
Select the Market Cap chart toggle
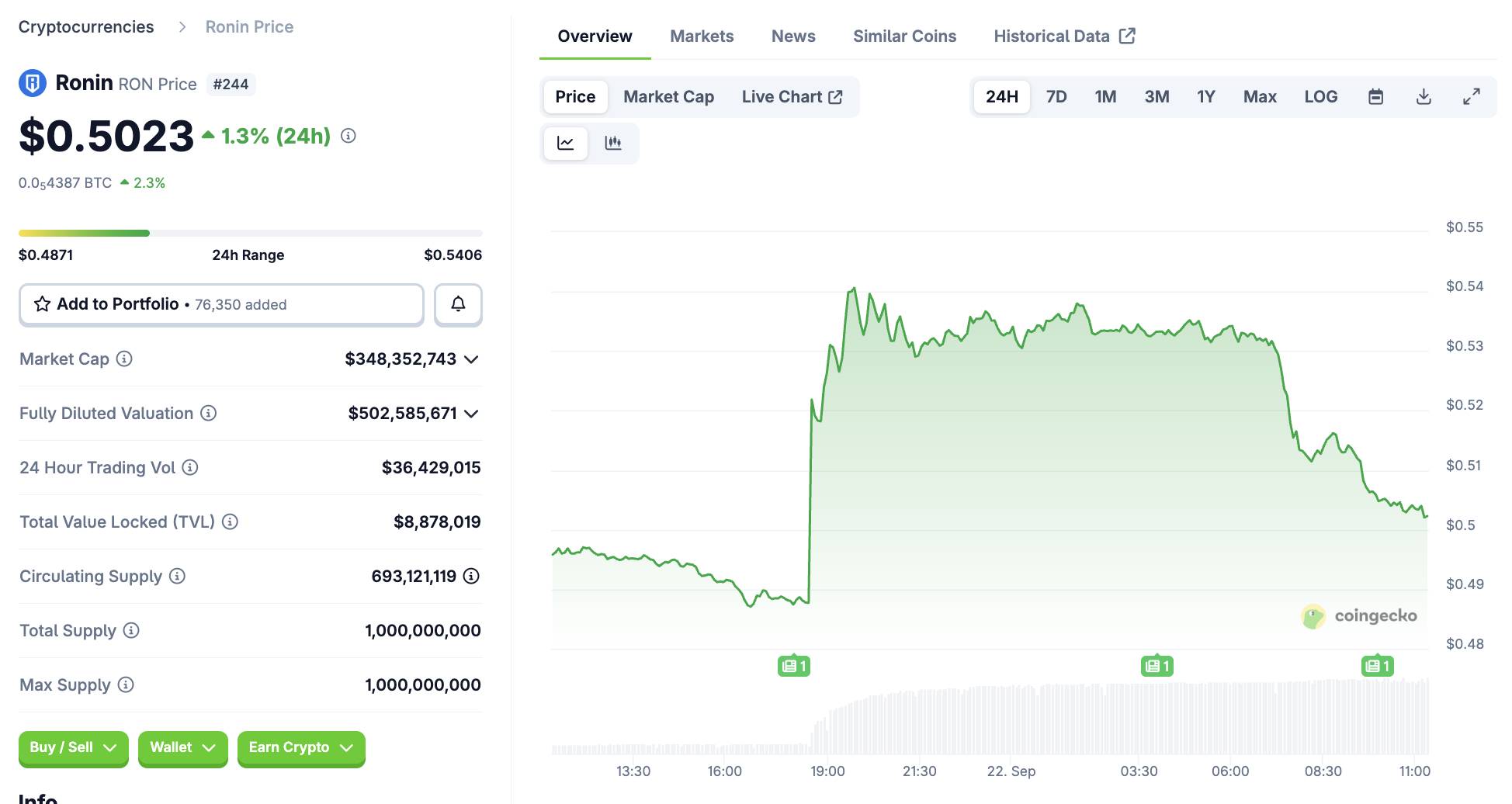(x=668, y=97)
